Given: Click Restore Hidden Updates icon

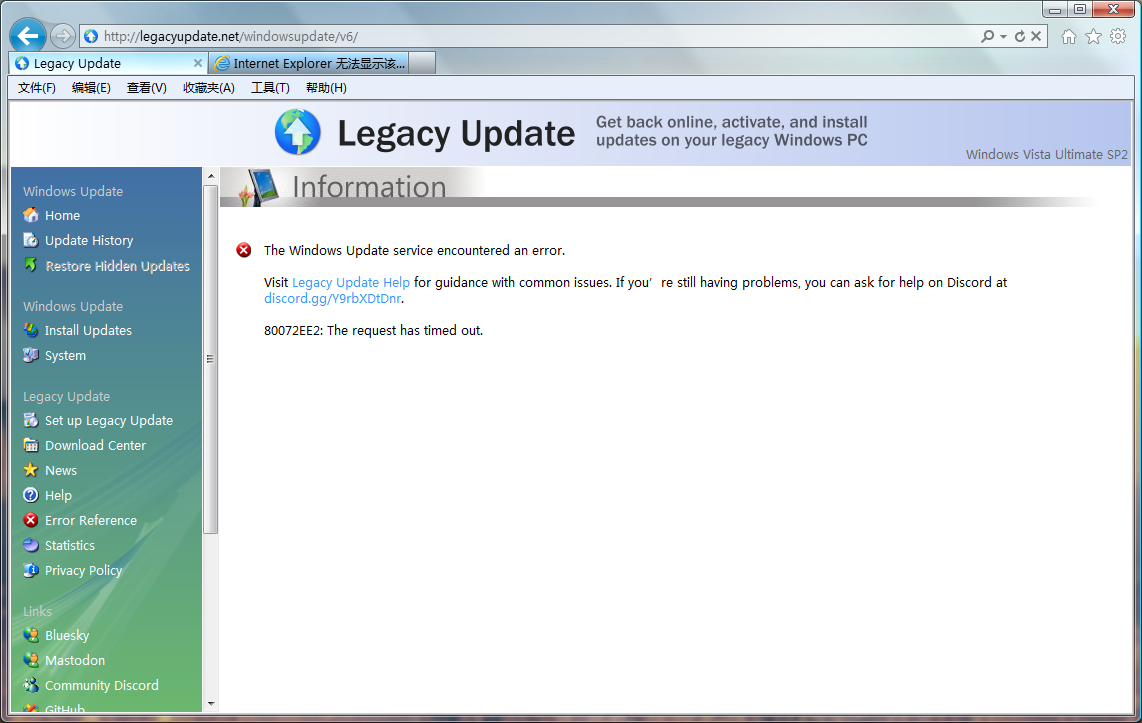Looking at the screenshot, I should coord(31,266).
